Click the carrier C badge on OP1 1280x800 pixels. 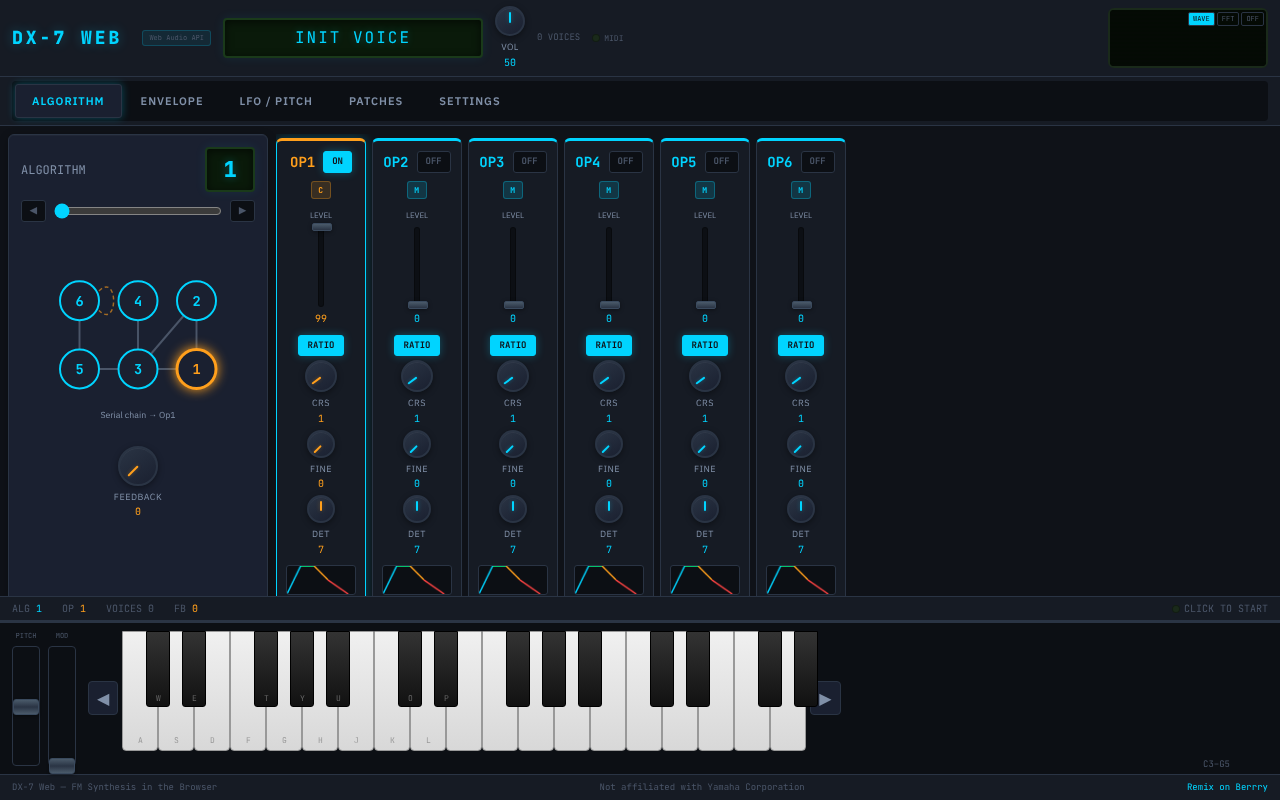321,189
